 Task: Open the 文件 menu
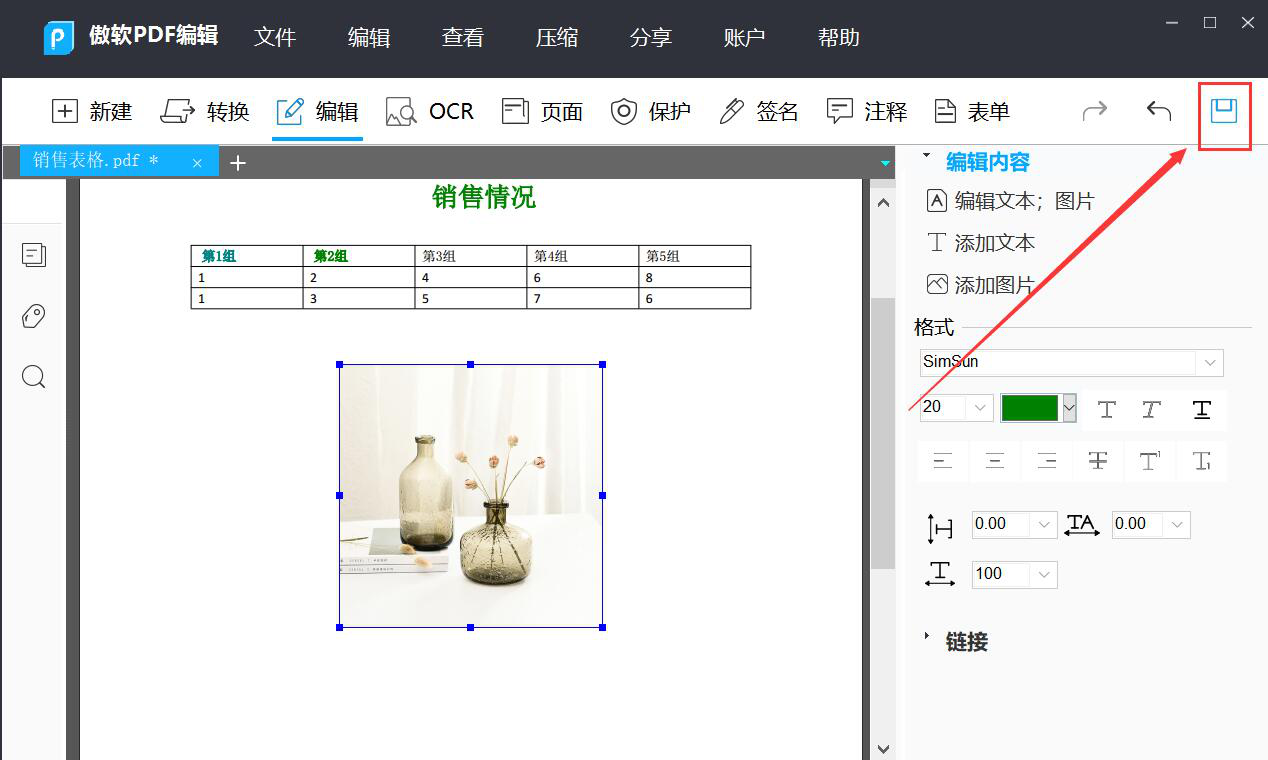tap(275, 38)
